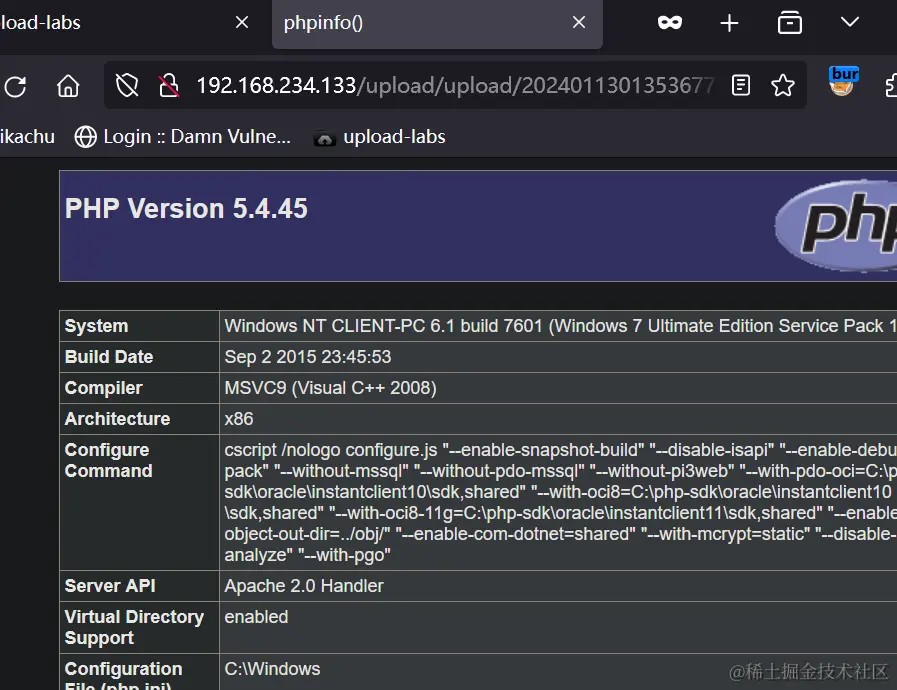
Task: Reload the current page
Action: (x=15, y=86)
